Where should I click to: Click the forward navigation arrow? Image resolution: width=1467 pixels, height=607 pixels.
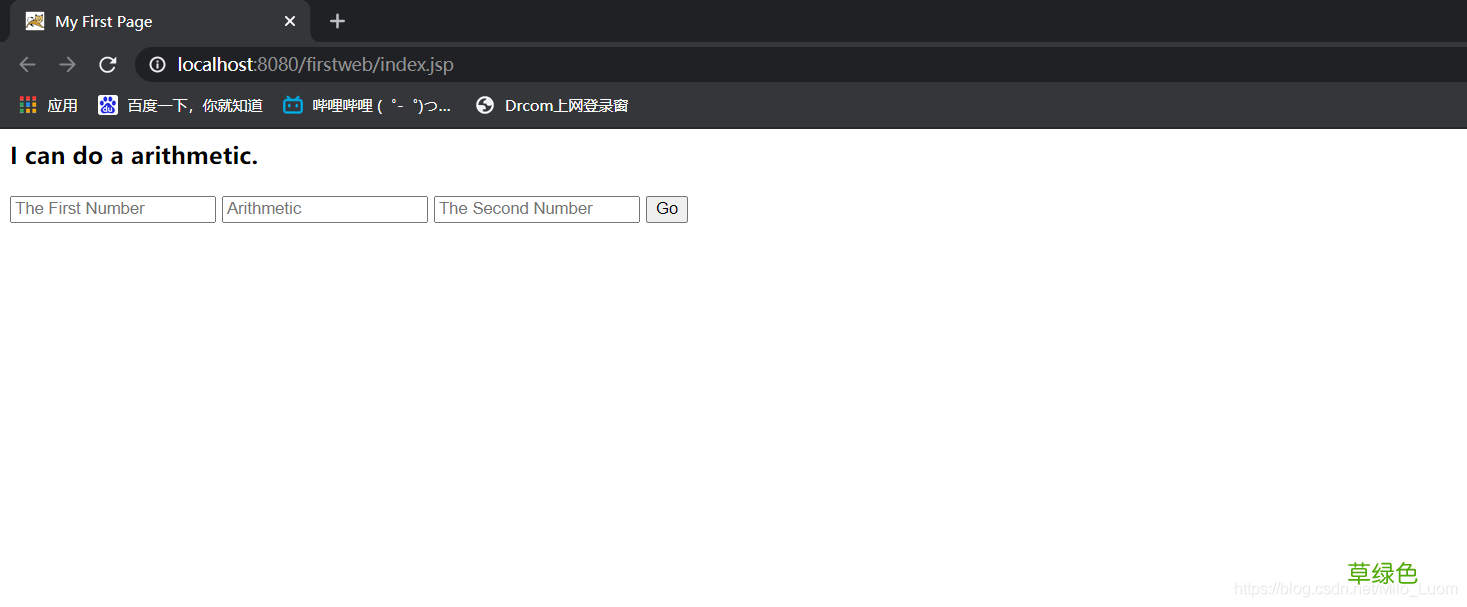[67, 65]
